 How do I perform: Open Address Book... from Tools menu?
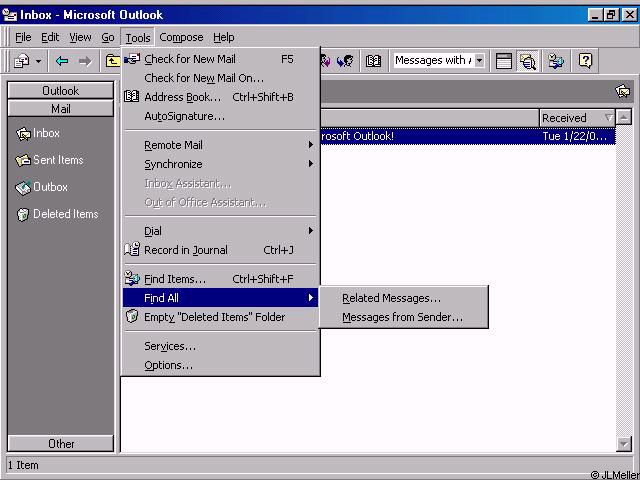(220, 97)
